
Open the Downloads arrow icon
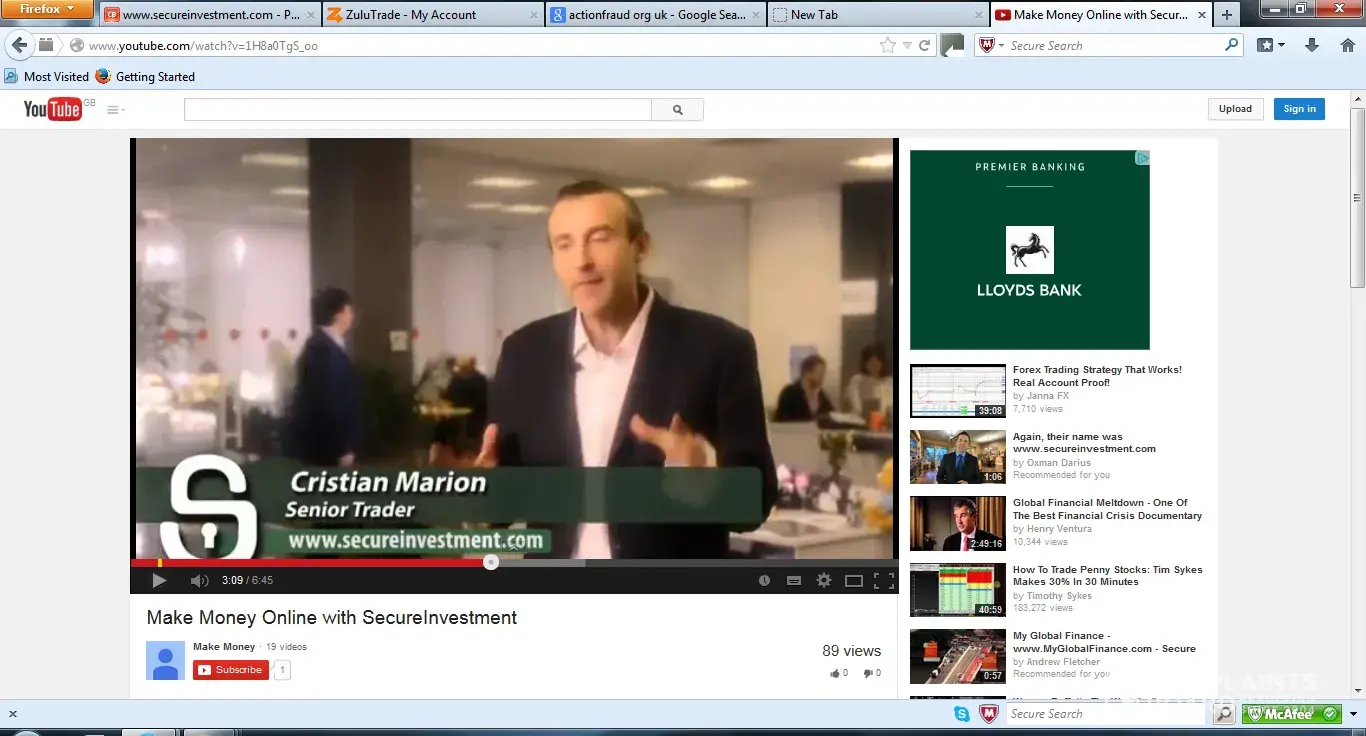point(1312,46)
